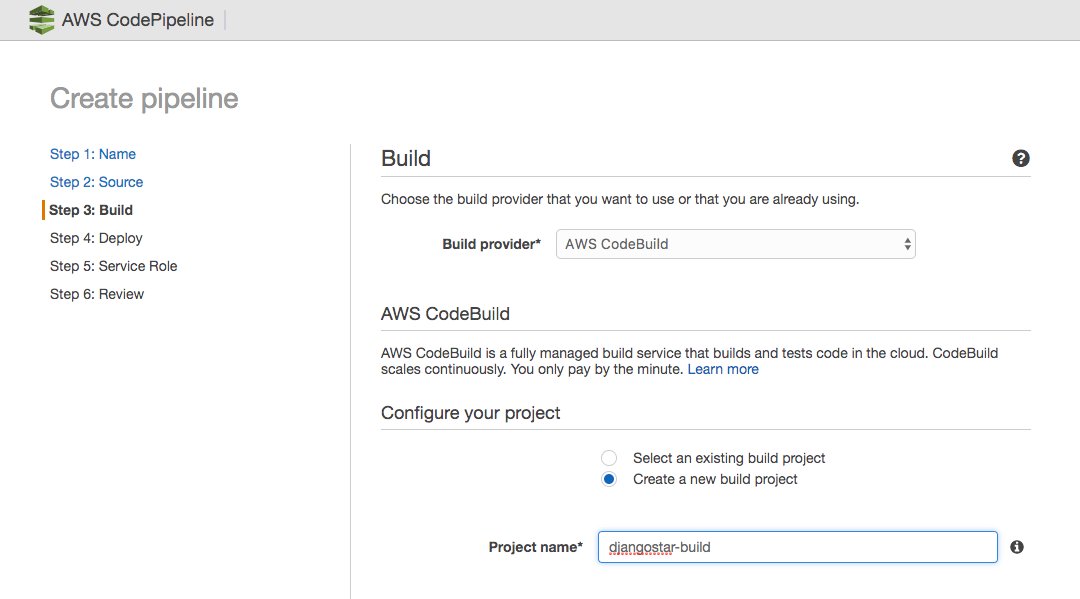This screenshot has width=1080, height=599.
Task: Click the AWS CodePipeline cube logo
Action: pos(41,20)
